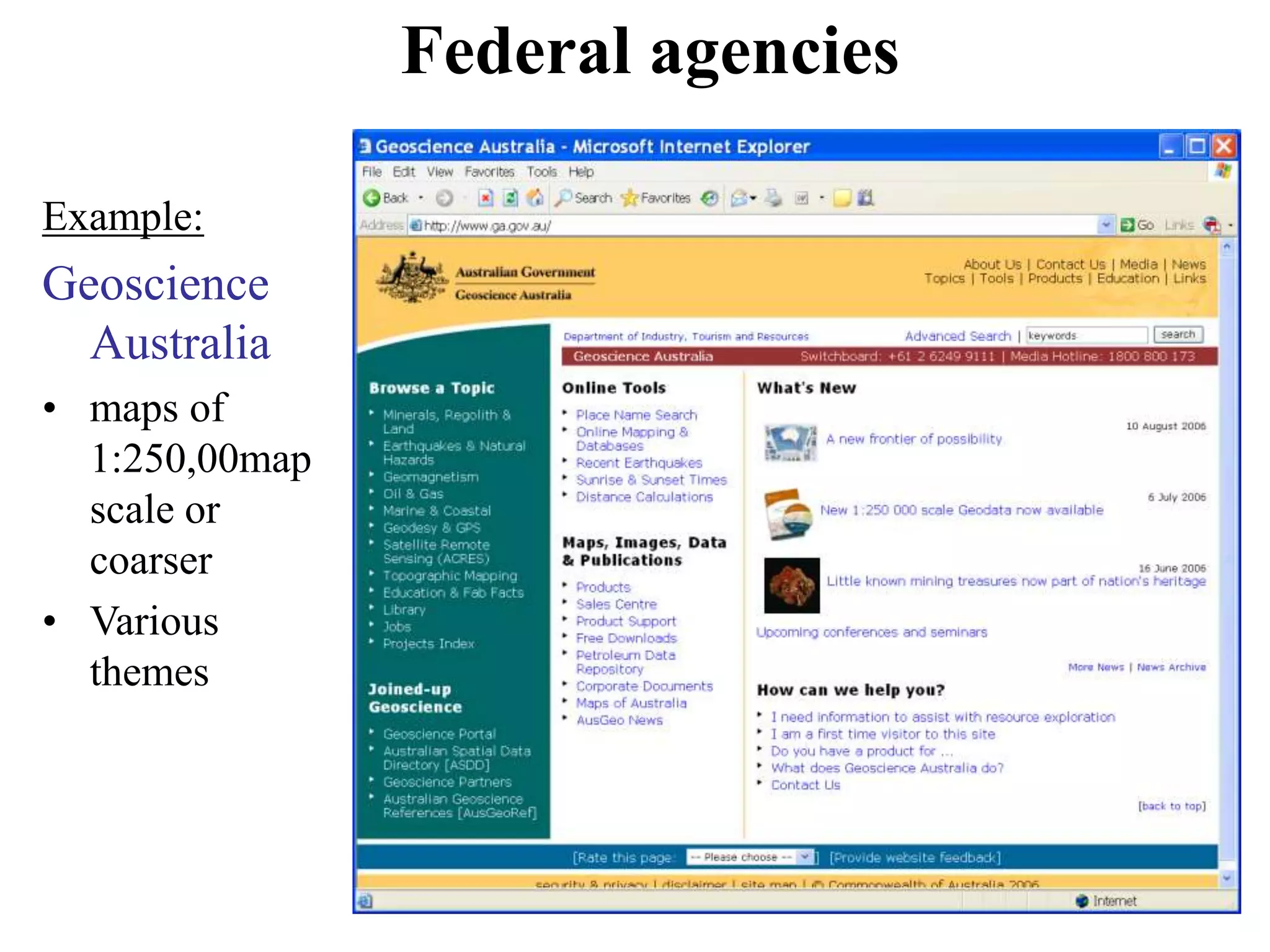
Task: Click the History icon in toolbar
Action: (709, 198)
